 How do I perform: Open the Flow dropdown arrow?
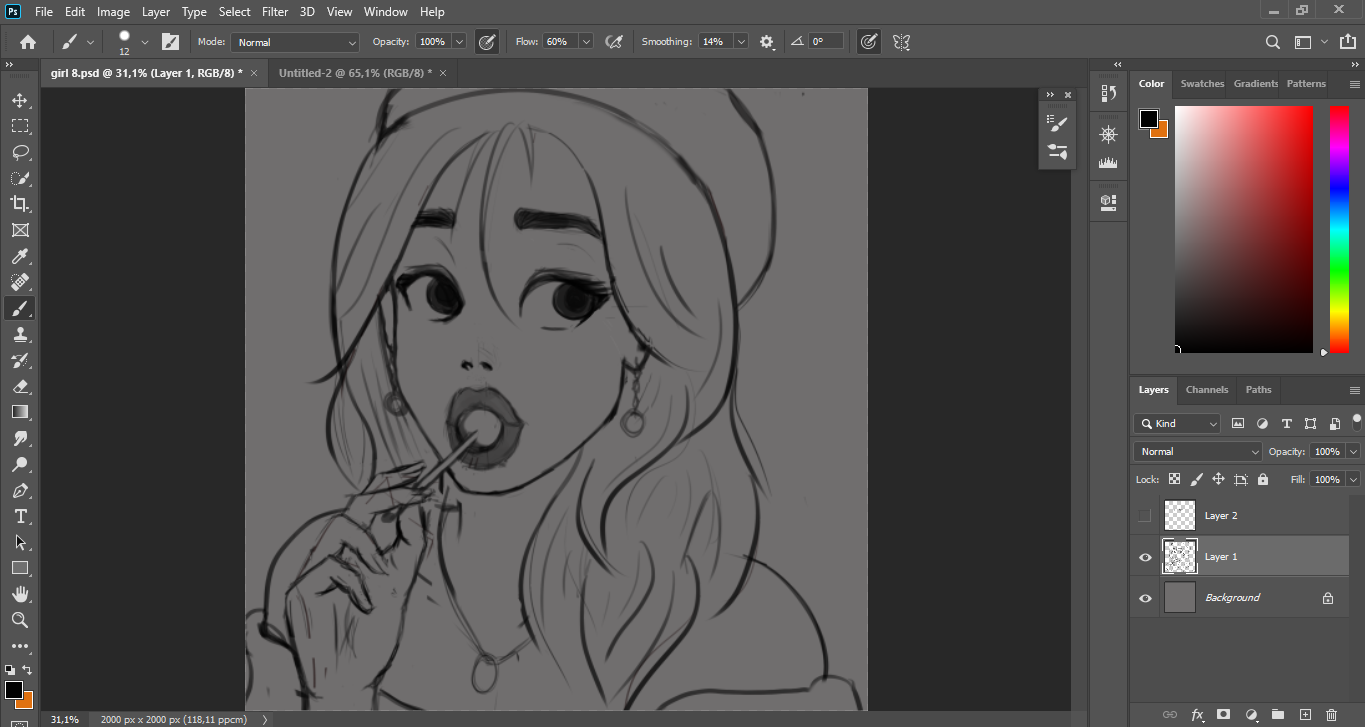586,42
